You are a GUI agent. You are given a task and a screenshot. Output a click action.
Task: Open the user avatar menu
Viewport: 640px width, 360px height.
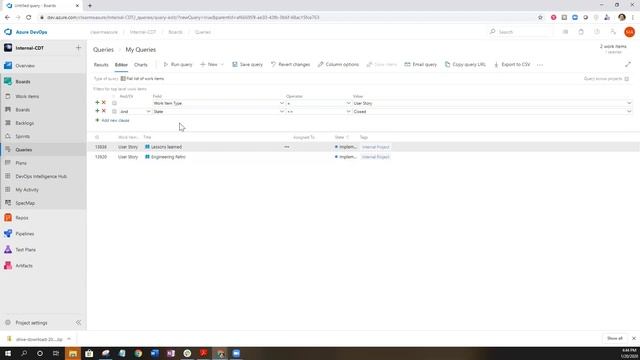coord(629,32)
